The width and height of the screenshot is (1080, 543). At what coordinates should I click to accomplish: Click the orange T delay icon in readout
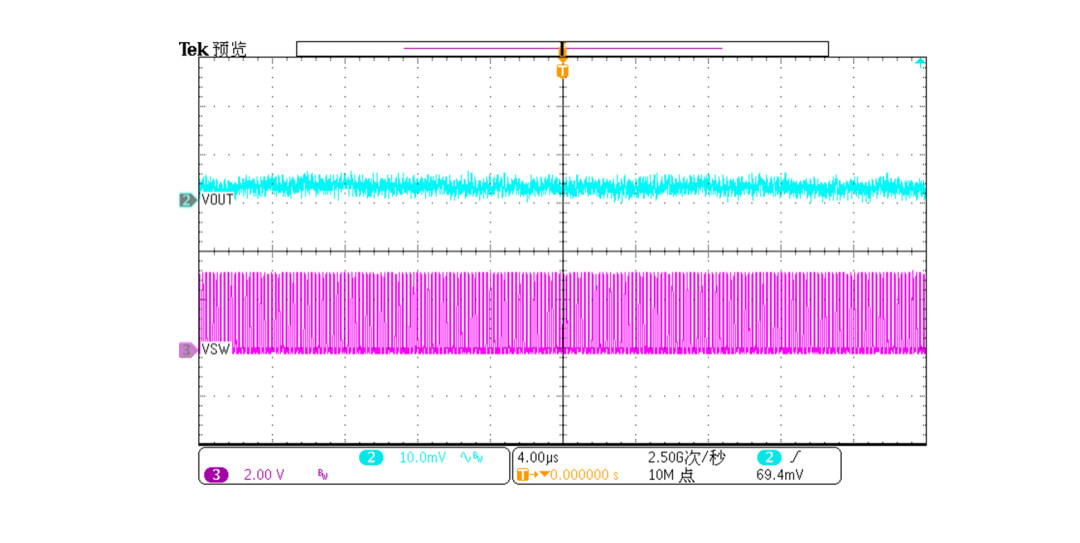click(x=523, y=475)
